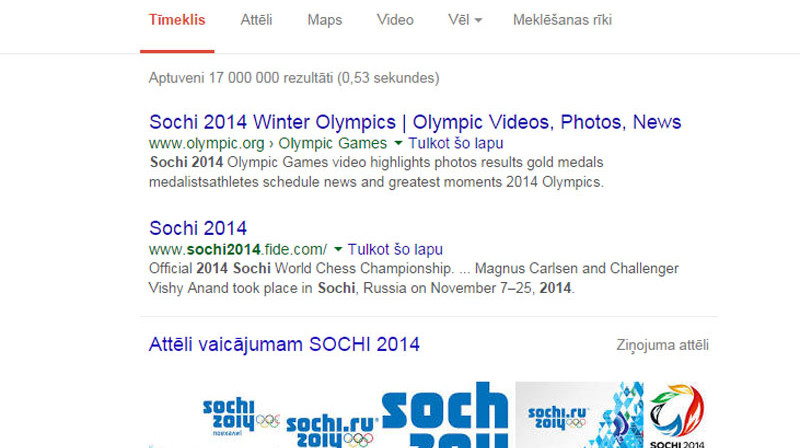Viewport: 800px width, 448px height.
Task: Select the Video tab
Action: tap(395, 20)
